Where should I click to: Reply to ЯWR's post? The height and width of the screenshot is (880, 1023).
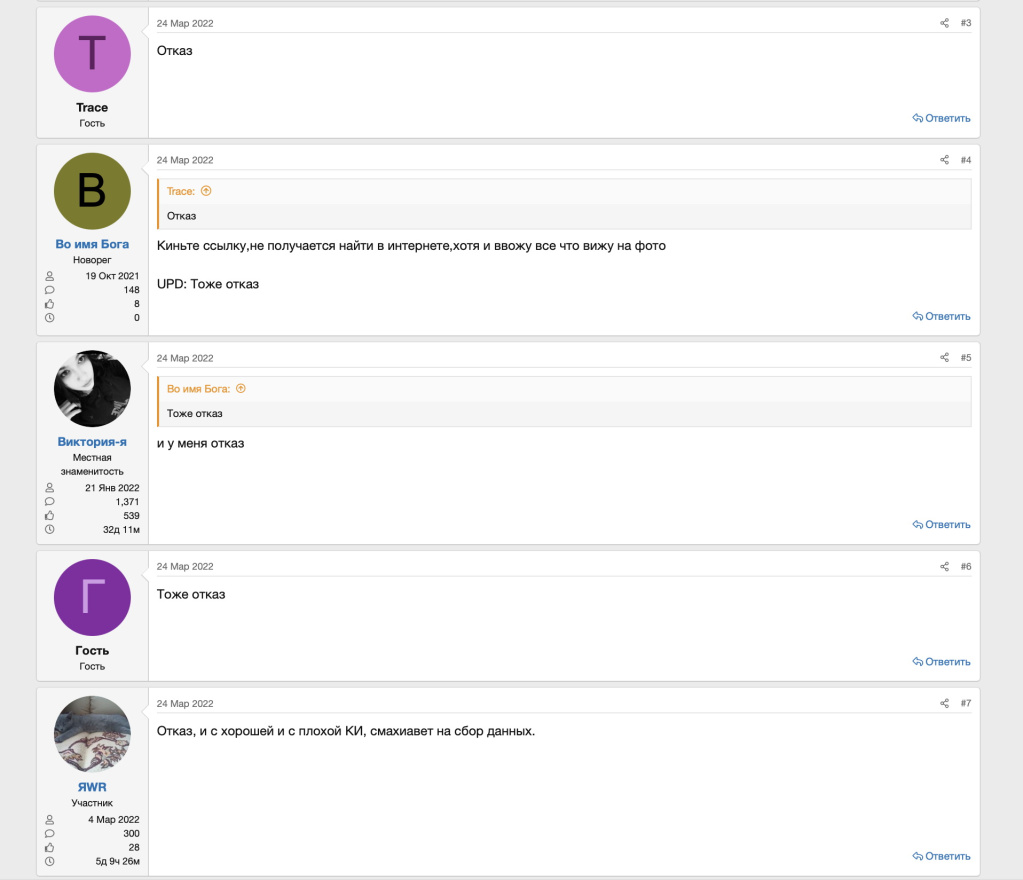click(941, 856)
